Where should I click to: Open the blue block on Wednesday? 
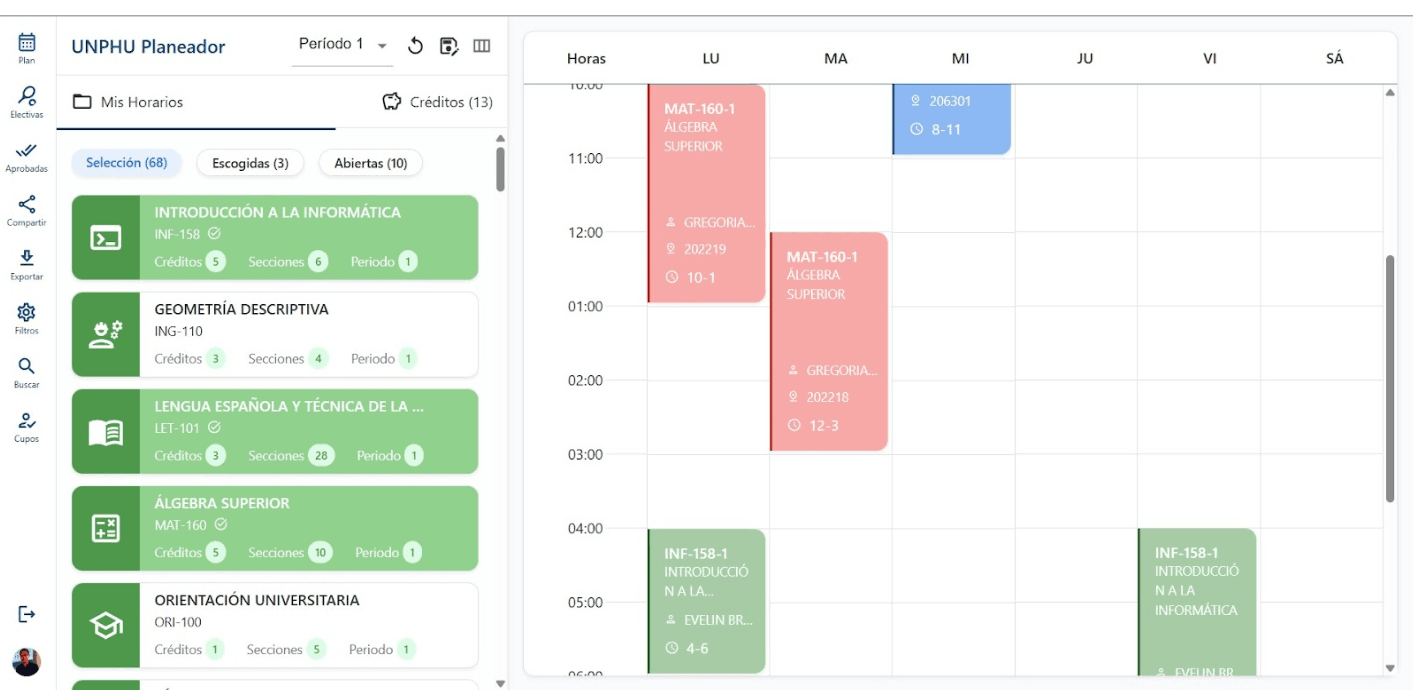(x=952, y=120)
